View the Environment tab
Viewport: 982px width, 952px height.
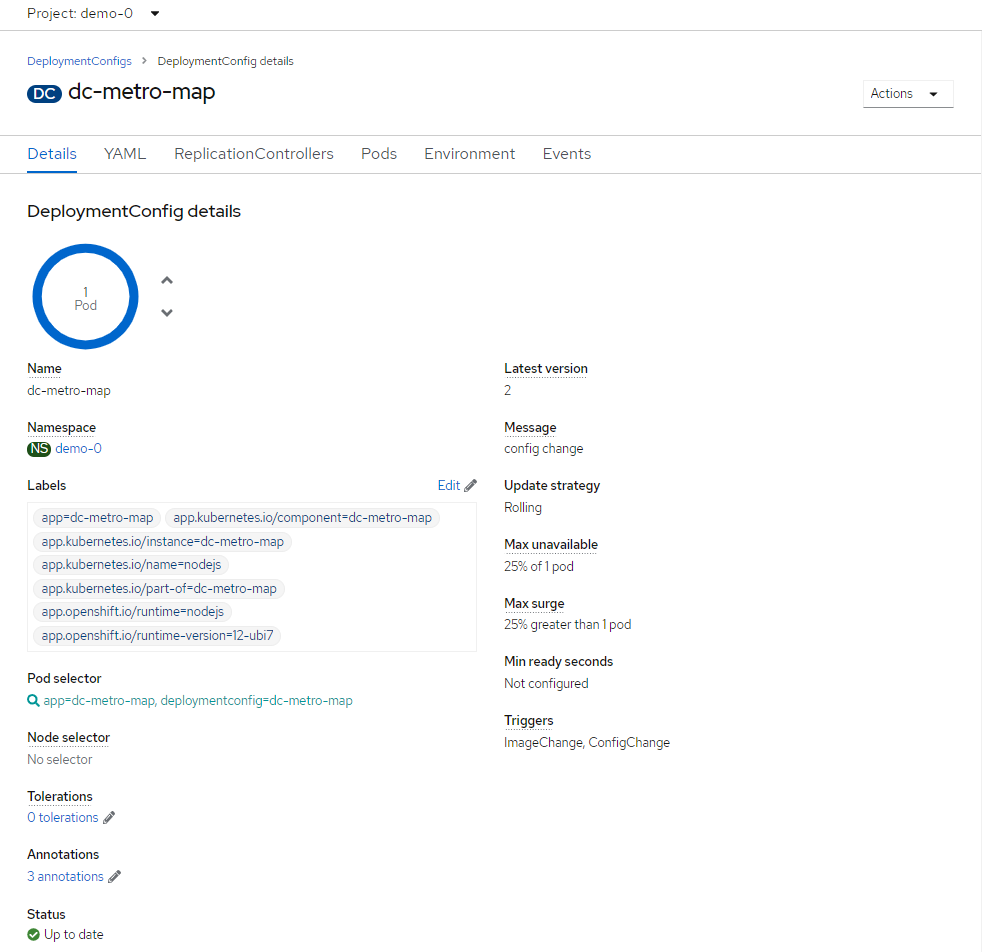click(x=470, y=154)
